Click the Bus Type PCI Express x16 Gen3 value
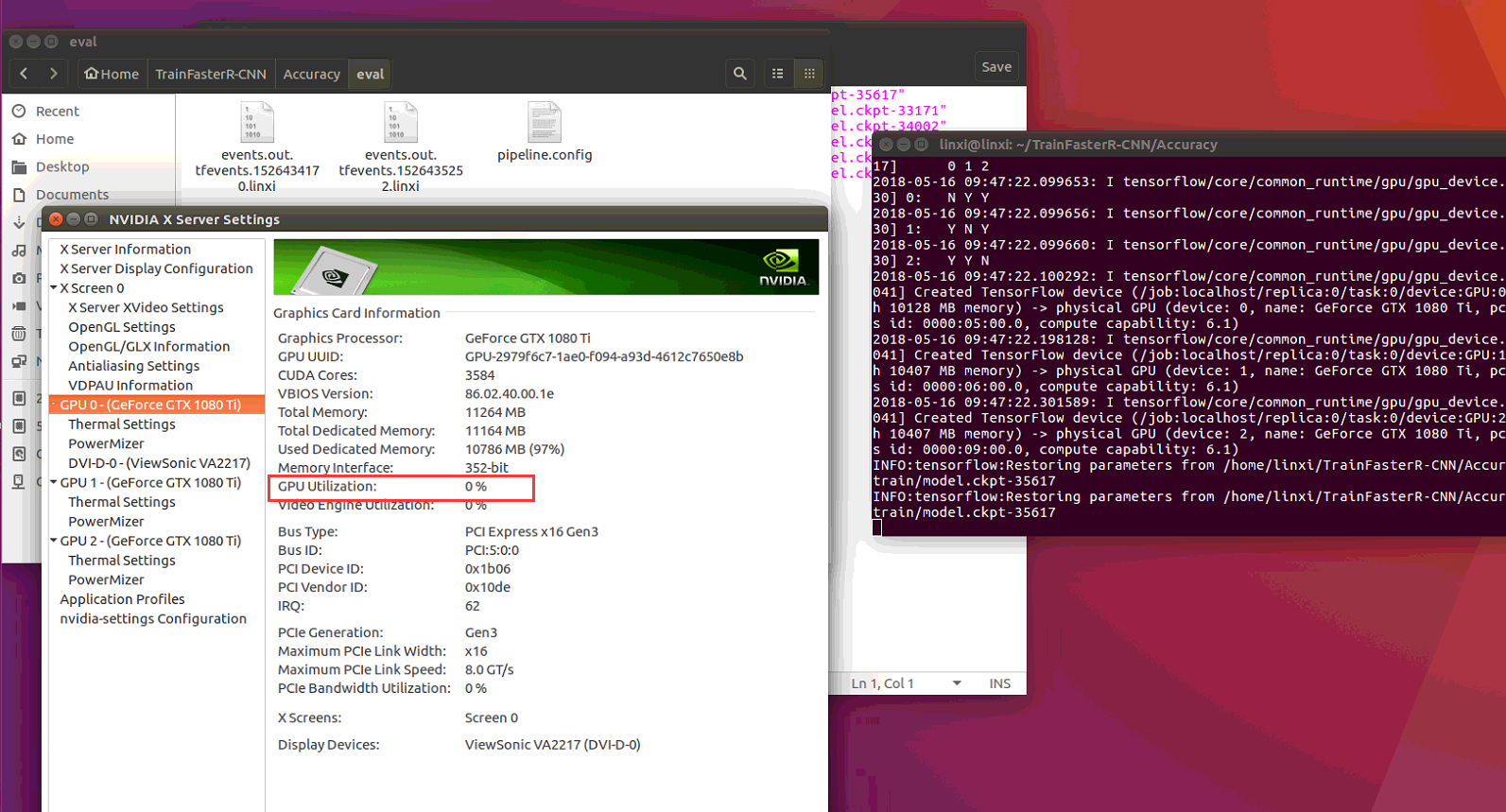The height and width of the screenshot is (812, 1506). click(531, 531)
